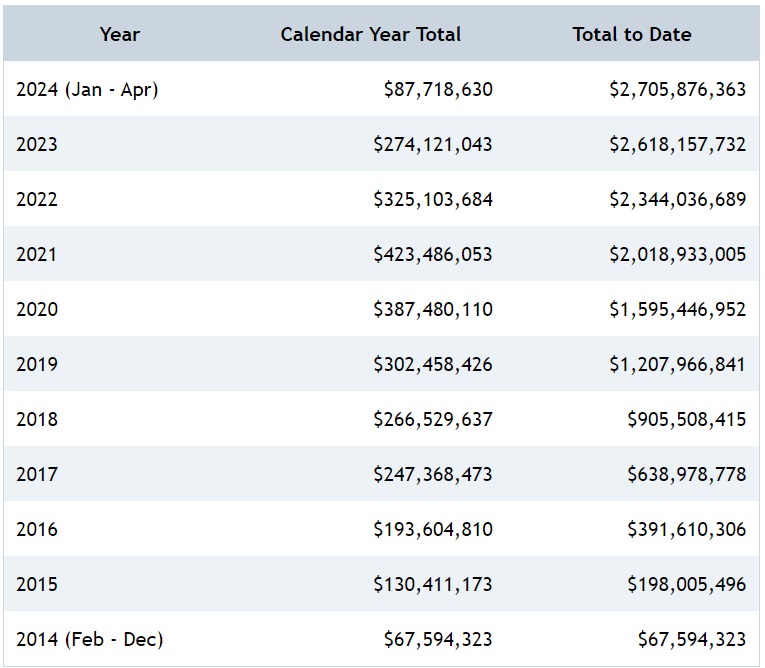Click the $905,508,415 total to date cell

(686, 419)
